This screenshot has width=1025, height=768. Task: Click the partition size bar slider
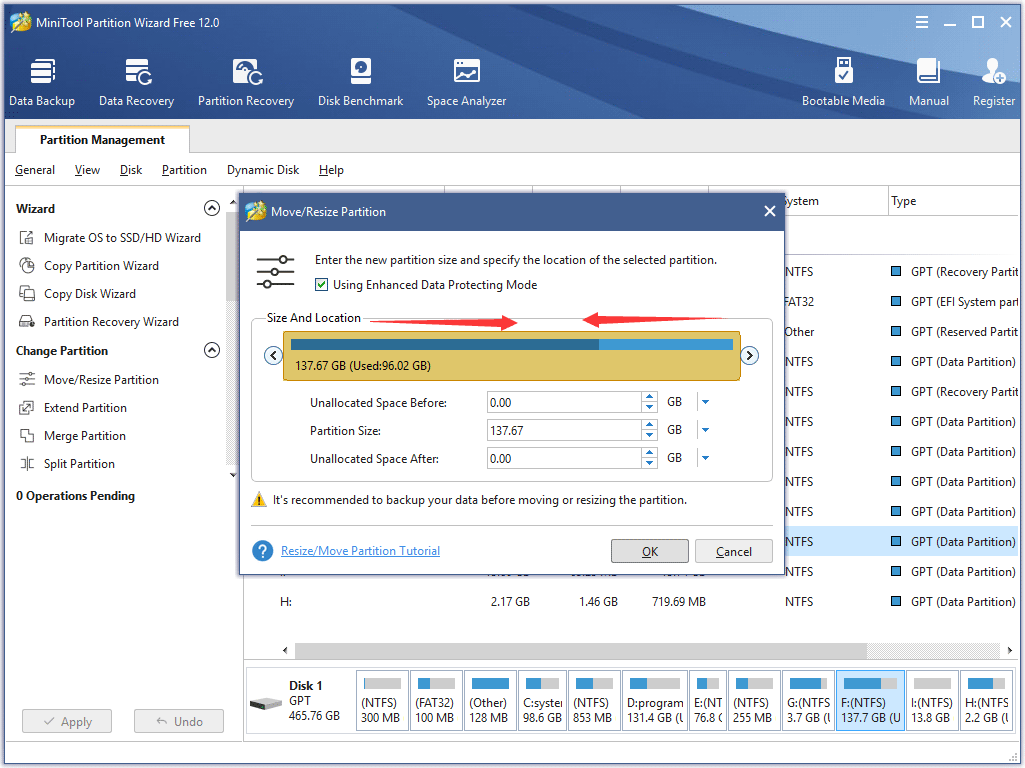click(x=511, y=356)
